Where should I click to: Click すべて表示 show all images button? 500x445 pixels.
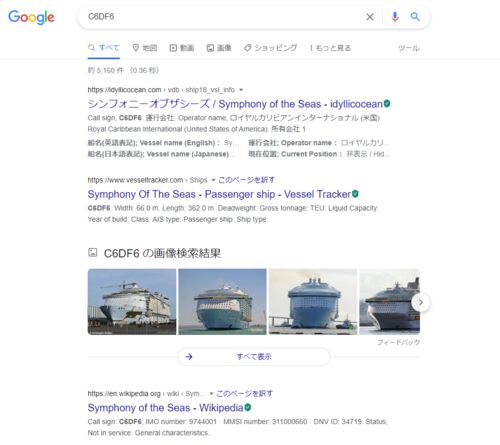(x=254, y=357)
